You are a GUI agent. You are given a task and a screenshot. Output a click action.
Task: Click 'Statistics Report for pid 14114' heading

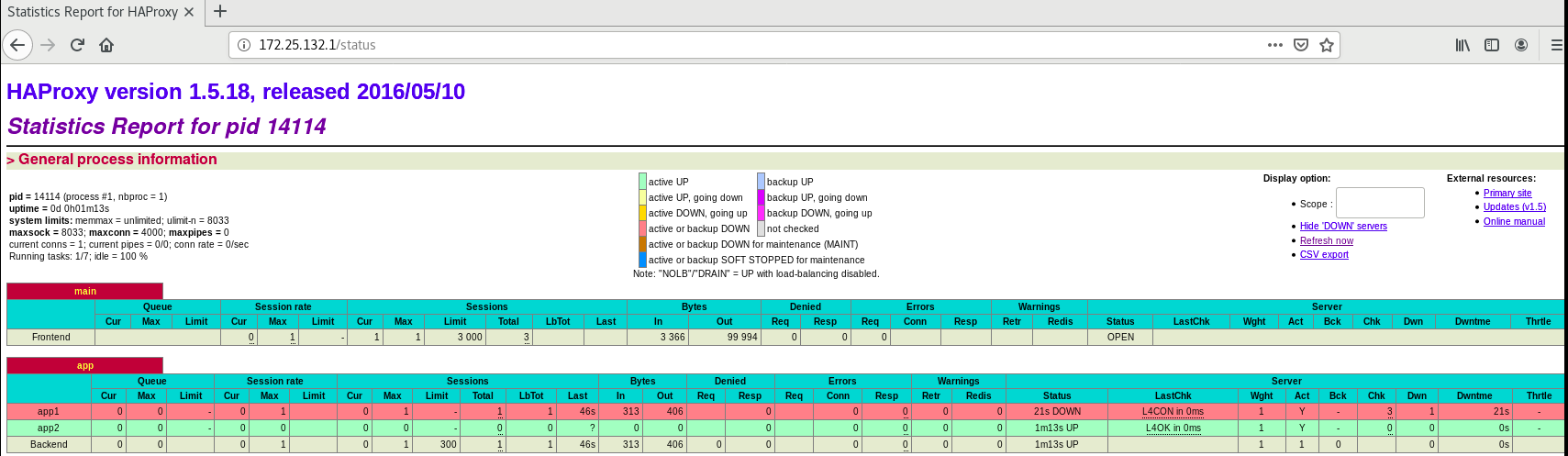(167, 127)
